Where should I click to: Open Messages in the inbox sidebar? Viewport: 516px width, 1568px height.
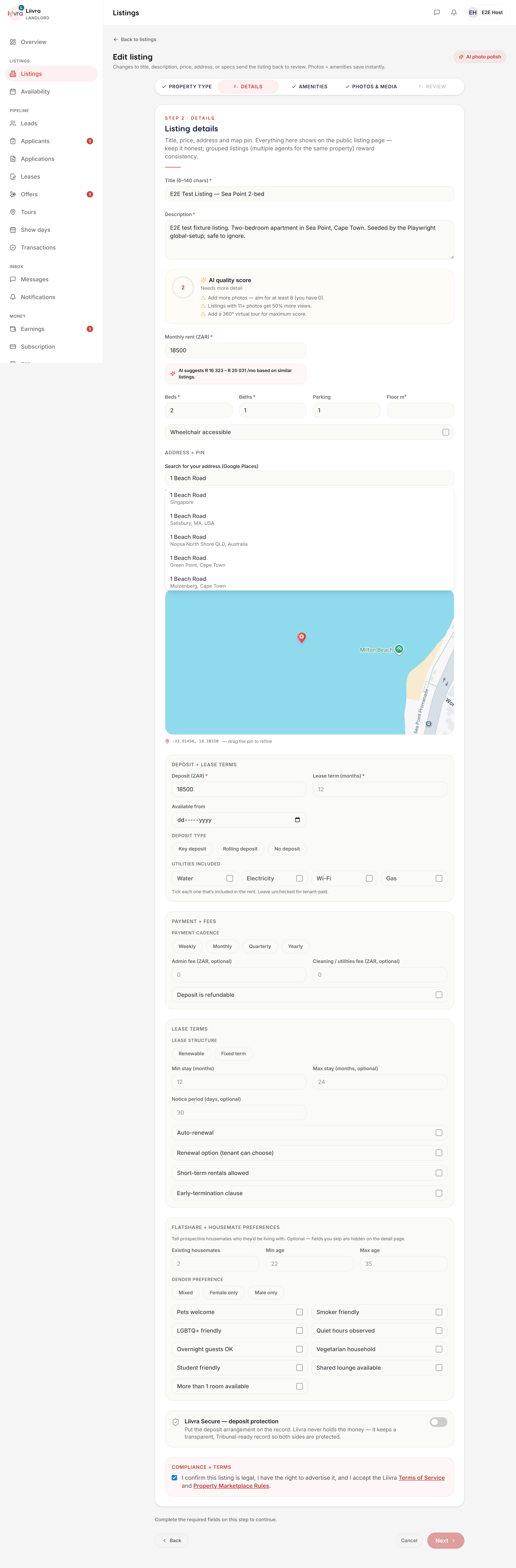tap(51, 279)
